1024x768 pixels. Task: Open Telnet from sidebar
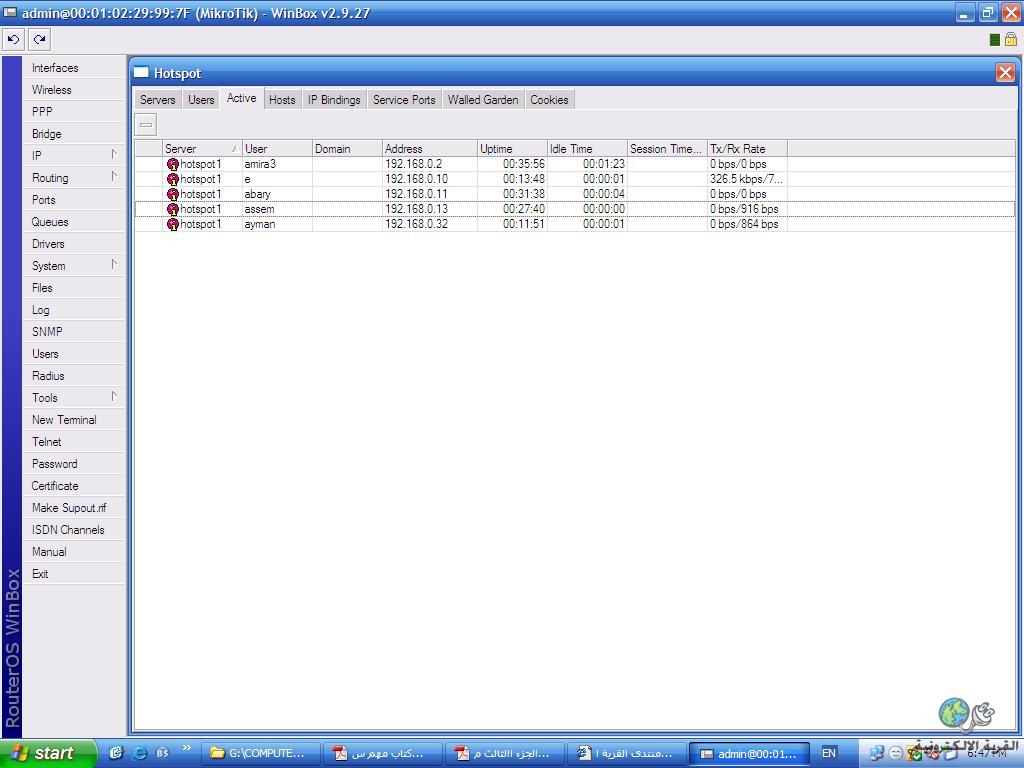coord(74,441)
